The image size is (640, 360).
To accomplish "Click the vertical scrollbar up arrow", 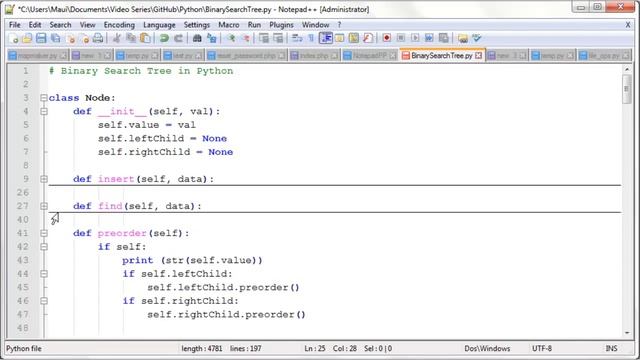I will (x=627, y=70).
